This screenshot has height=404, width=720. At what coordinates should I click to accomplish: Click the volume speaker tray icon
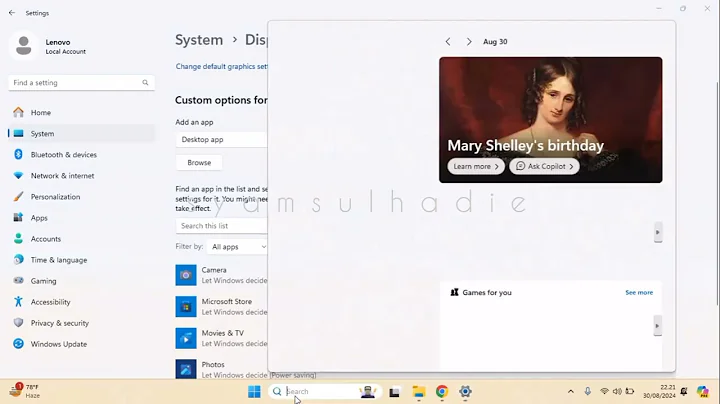617,391
